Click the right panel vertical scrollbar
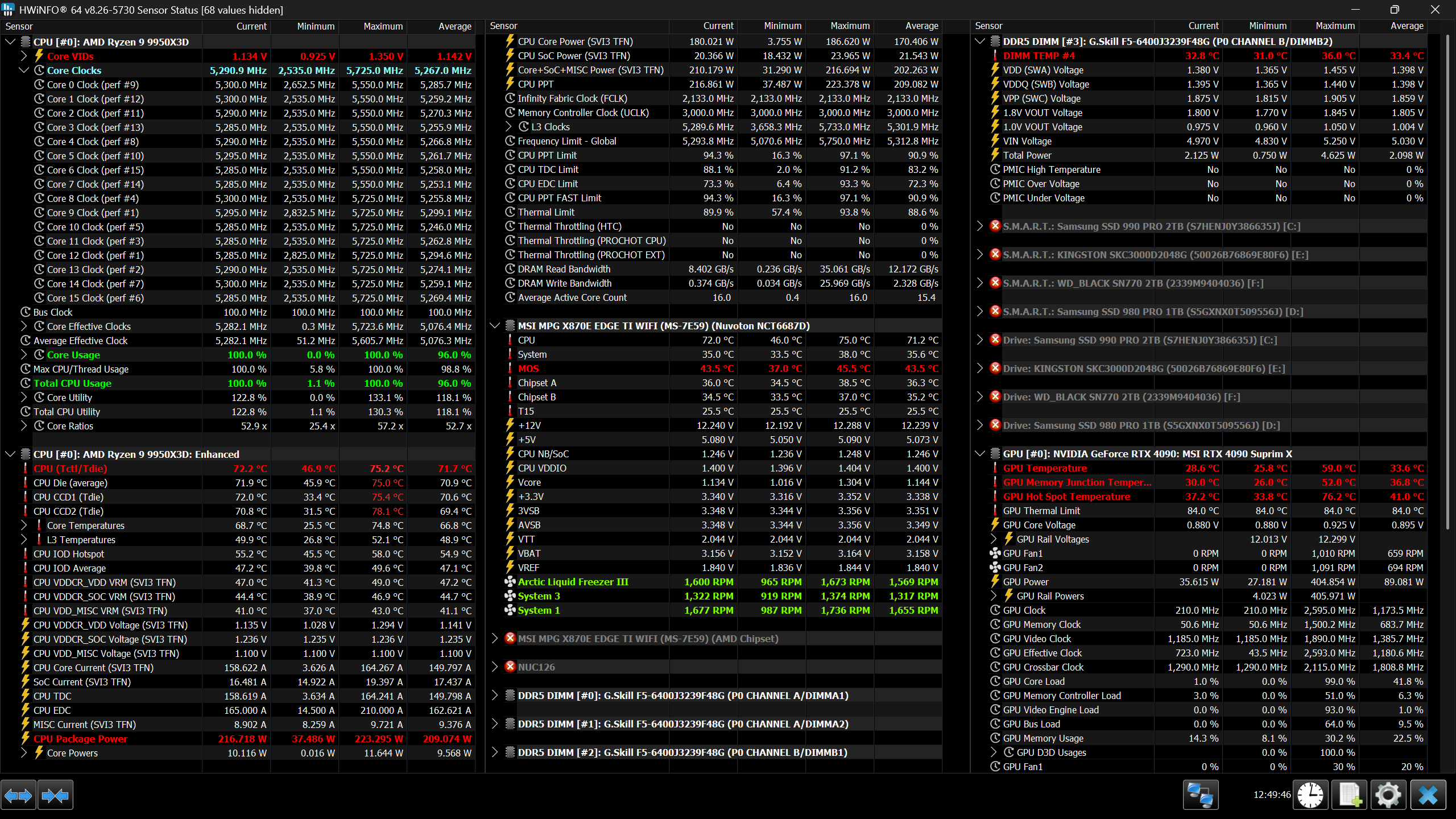Viewport: 1456px width, 819px height. (1447, 282)
